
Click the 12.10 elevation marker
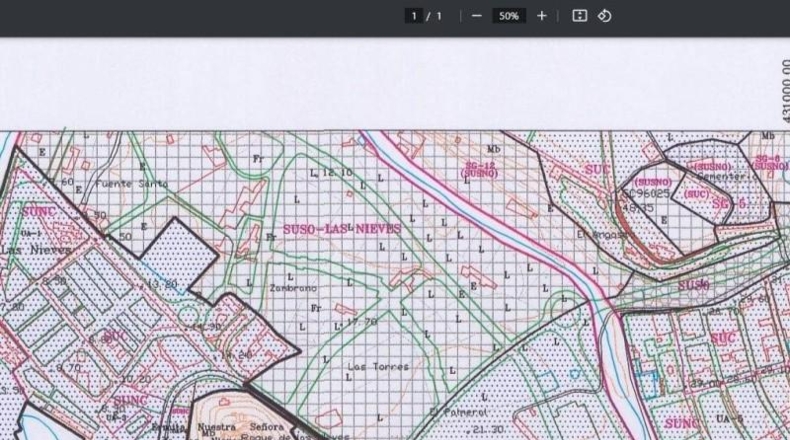337,173
